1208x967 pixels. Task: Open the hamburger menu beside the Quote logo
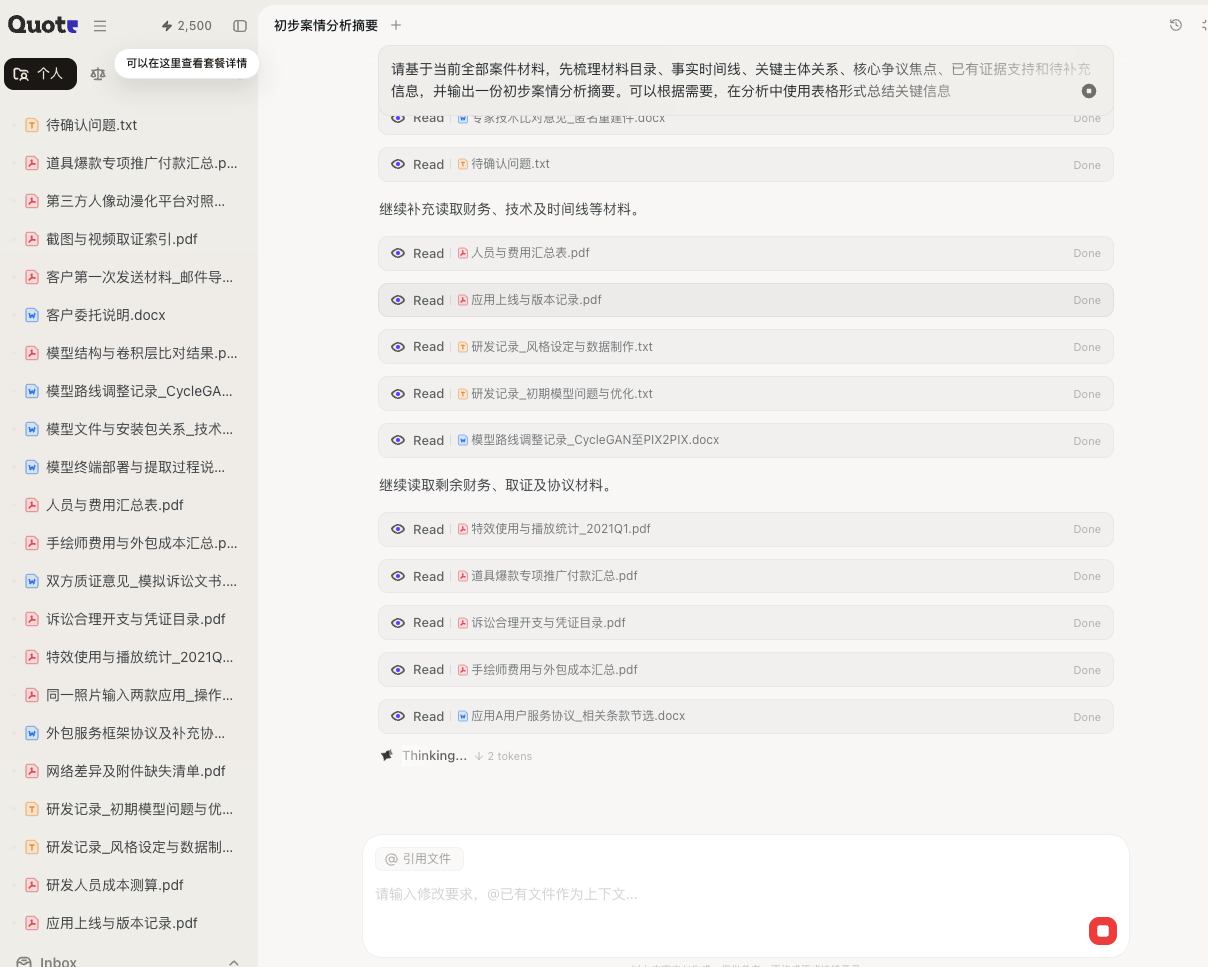(x=100, y=26)
